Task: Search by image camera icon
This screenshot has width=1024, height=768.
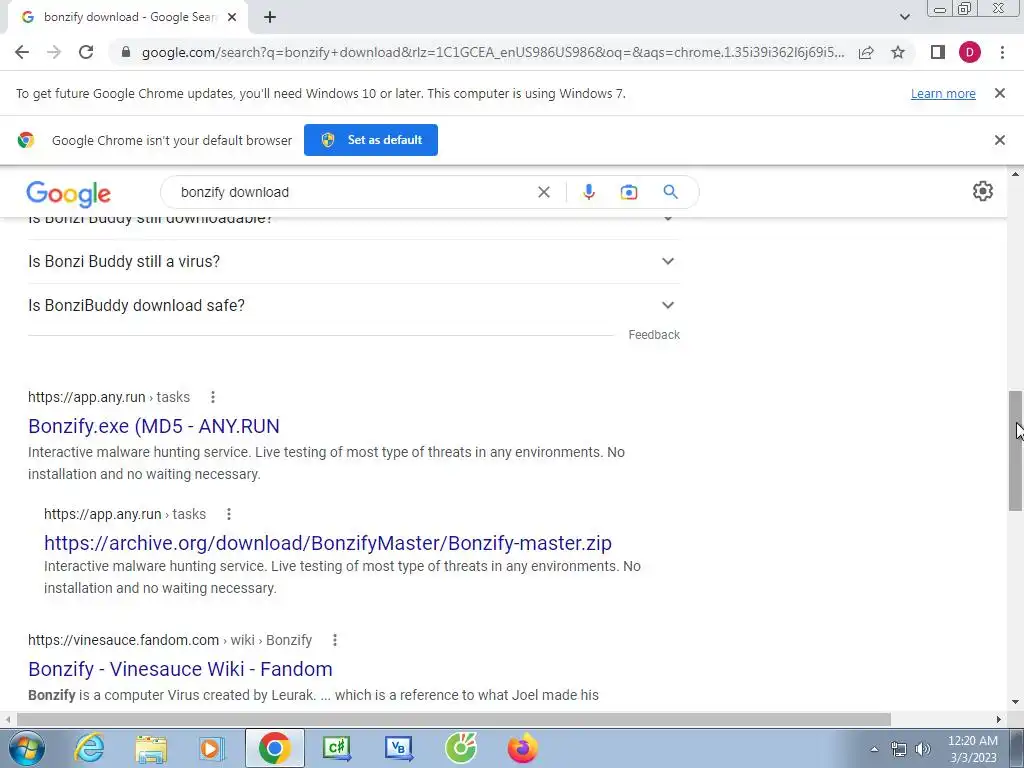Action: tap(629, 192)
